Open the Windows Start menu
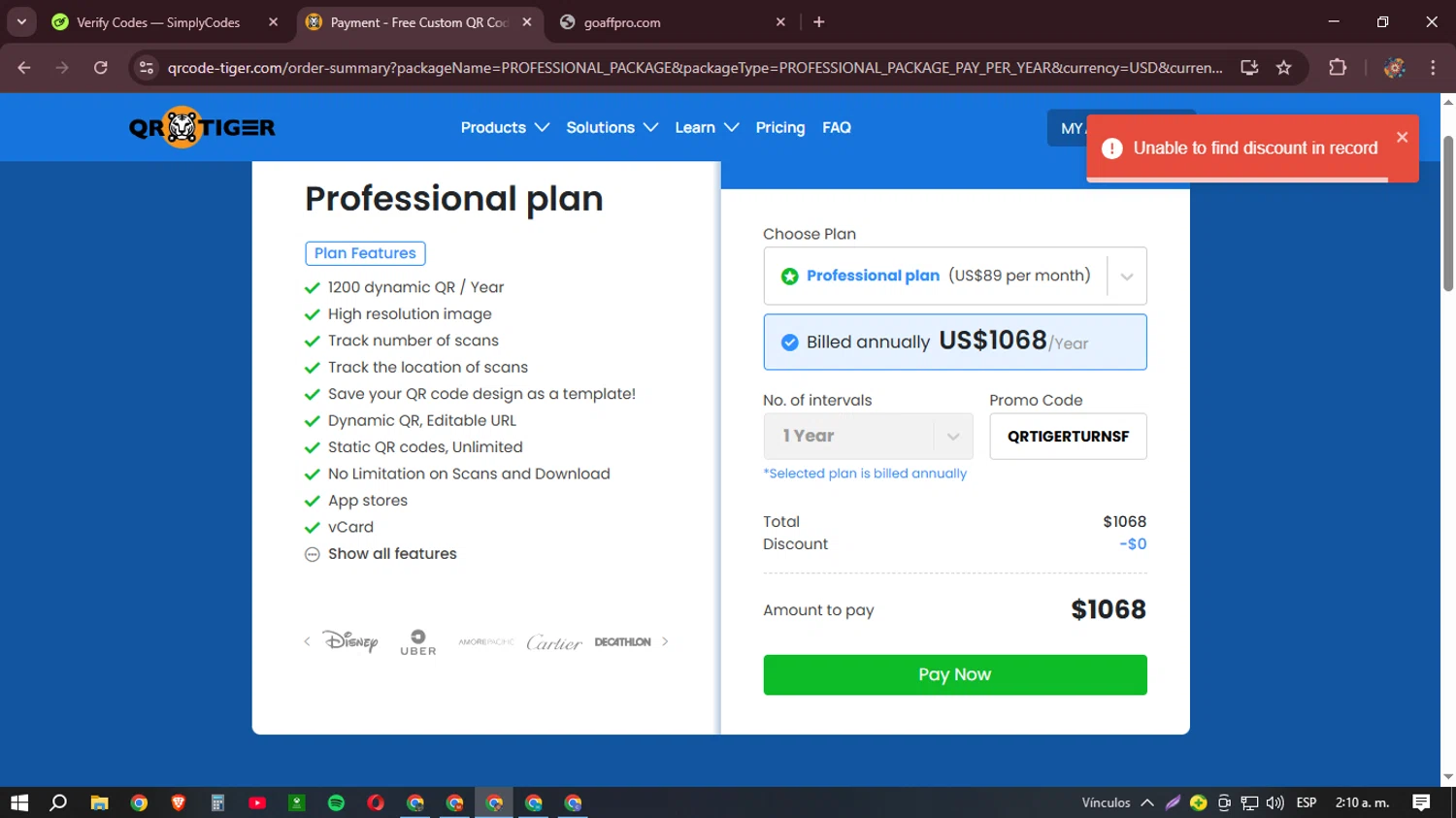 (x=19, y=802)
